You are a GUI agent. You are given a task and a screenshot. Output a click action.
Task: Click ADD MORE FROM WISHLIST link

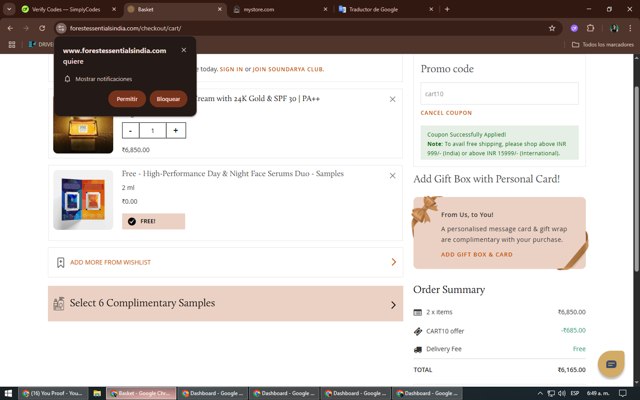[x=110, y=262]
